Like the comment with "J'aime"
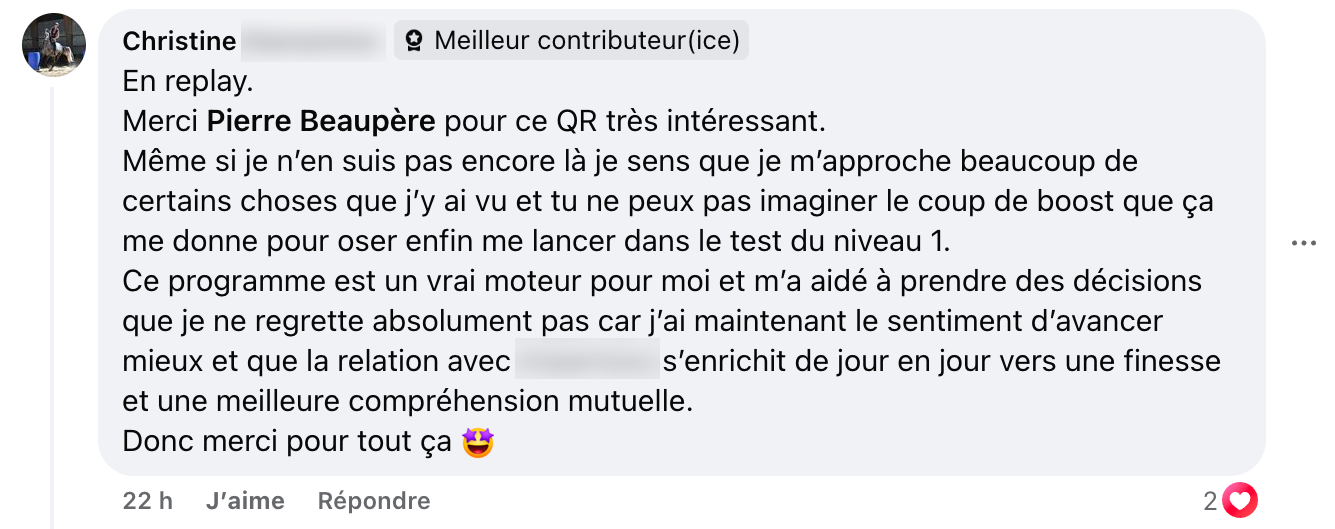 [x=245, y=501]
